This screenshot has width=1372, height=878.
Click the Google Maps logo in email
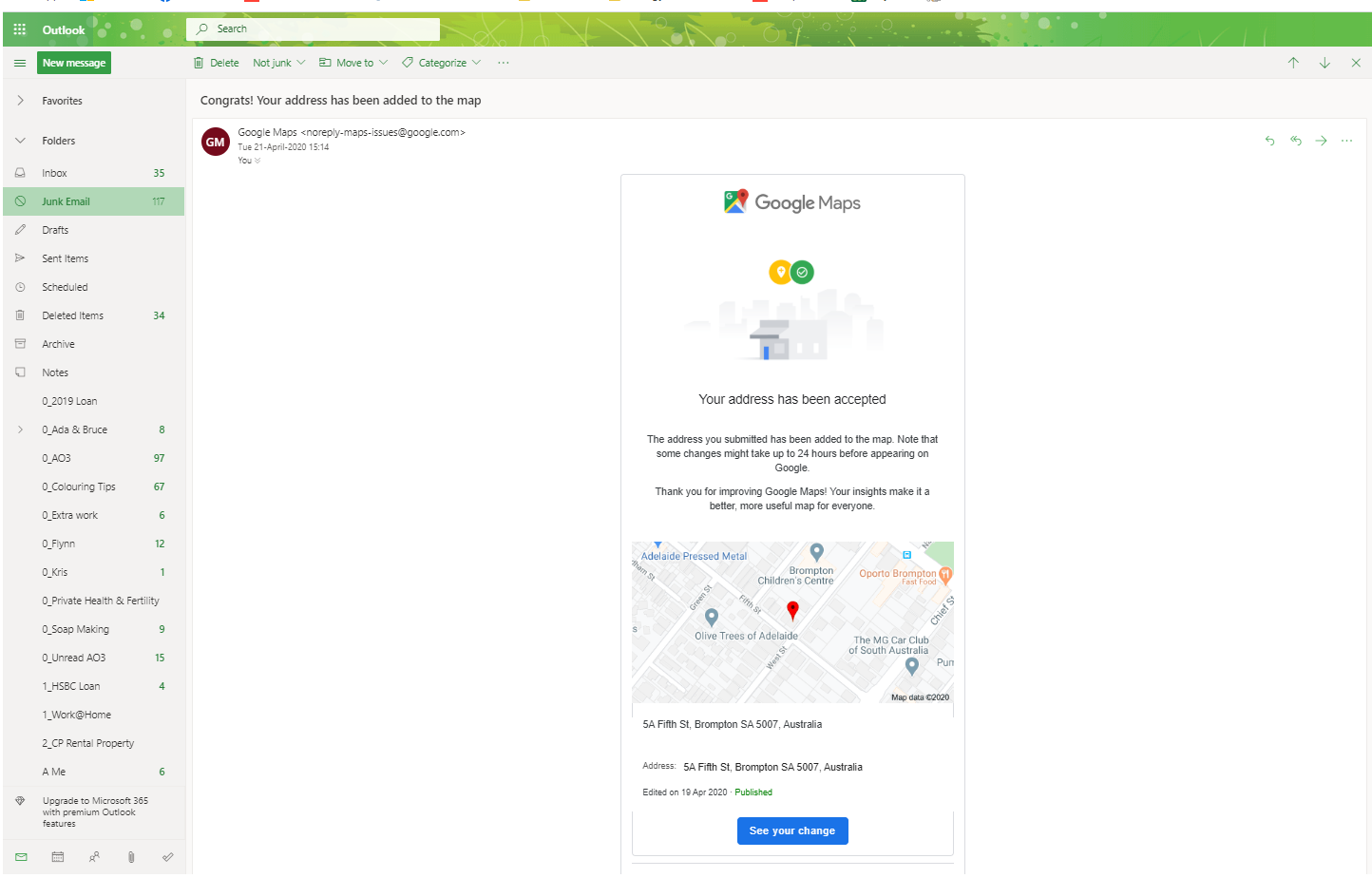[x=792, y=202]
